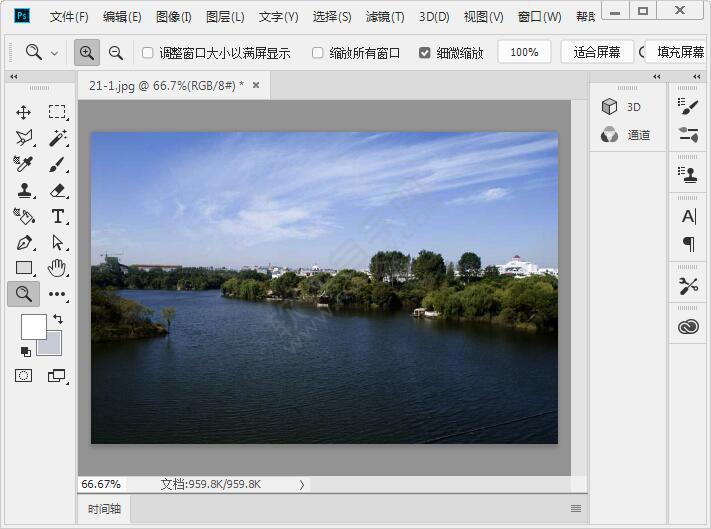Select the Rectangular Marquee tool
Screen dimensions: 711x529
(57, 112)
